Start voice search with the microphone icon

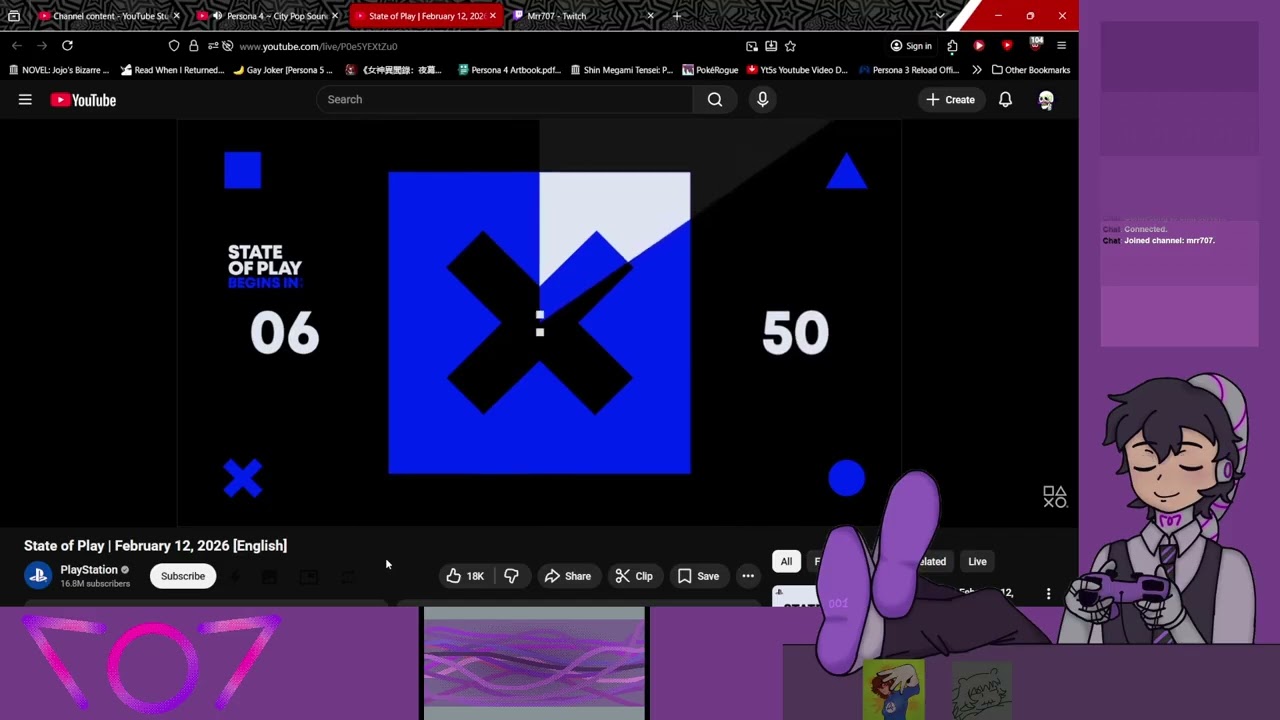(x=762, y=100)
